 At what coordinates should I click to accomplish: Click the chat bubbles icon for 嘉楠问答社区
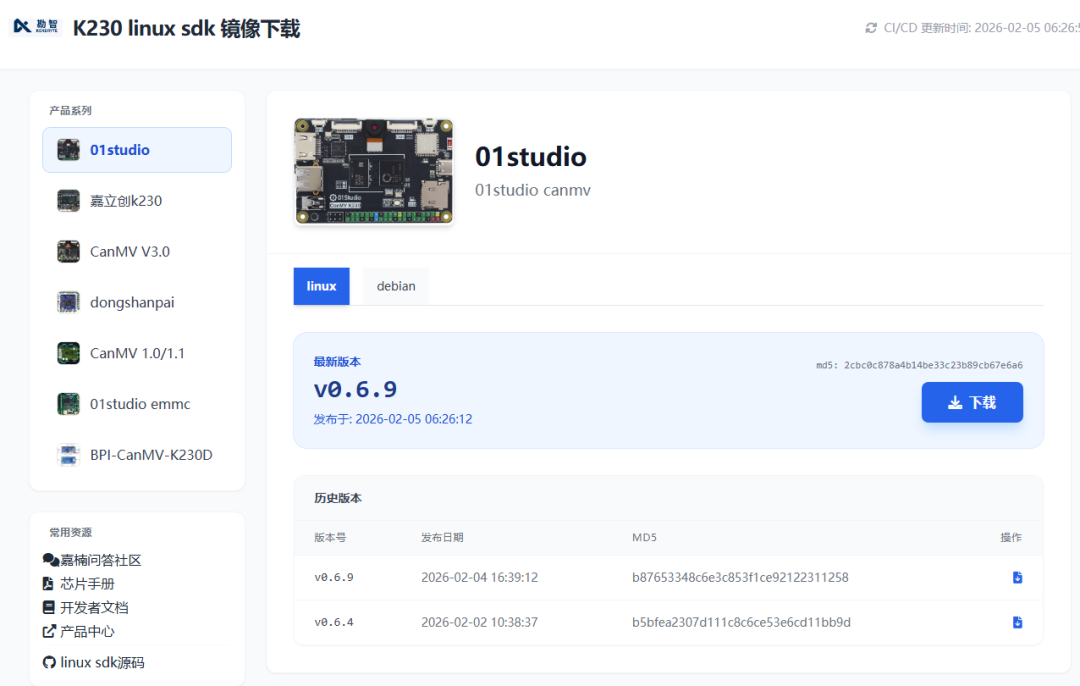point(50,560)
